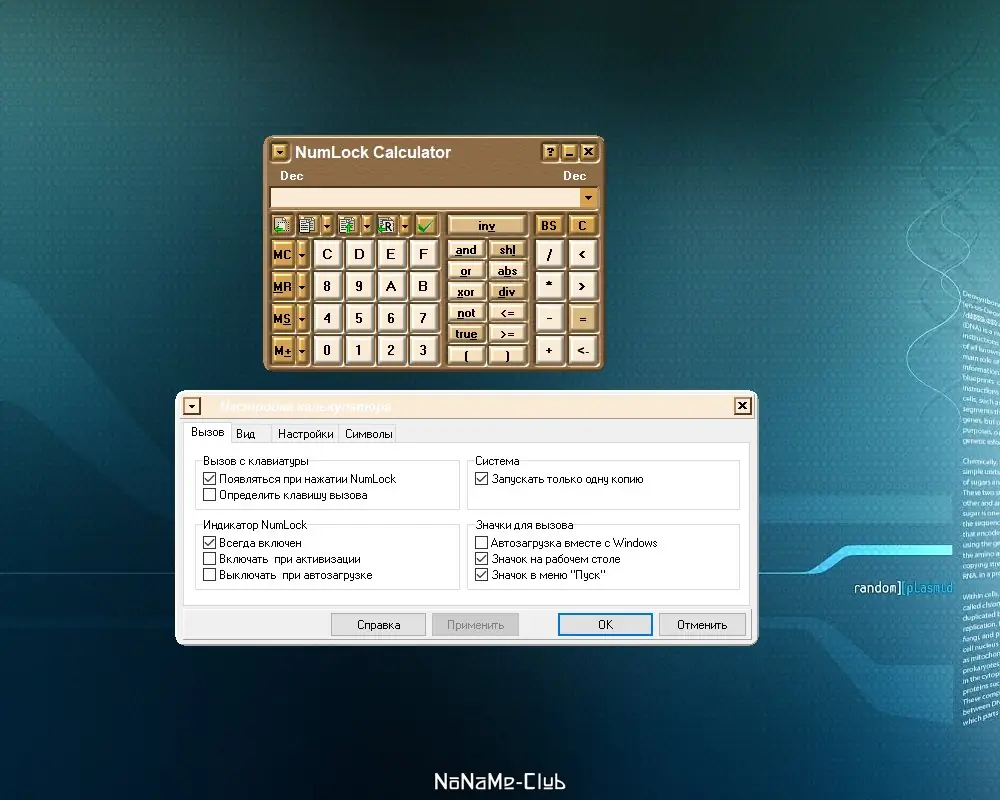Image resolution: width=1000 pixels, height=800 pixels.
Task: Confirm settings with the OK button
Action: 605,625
